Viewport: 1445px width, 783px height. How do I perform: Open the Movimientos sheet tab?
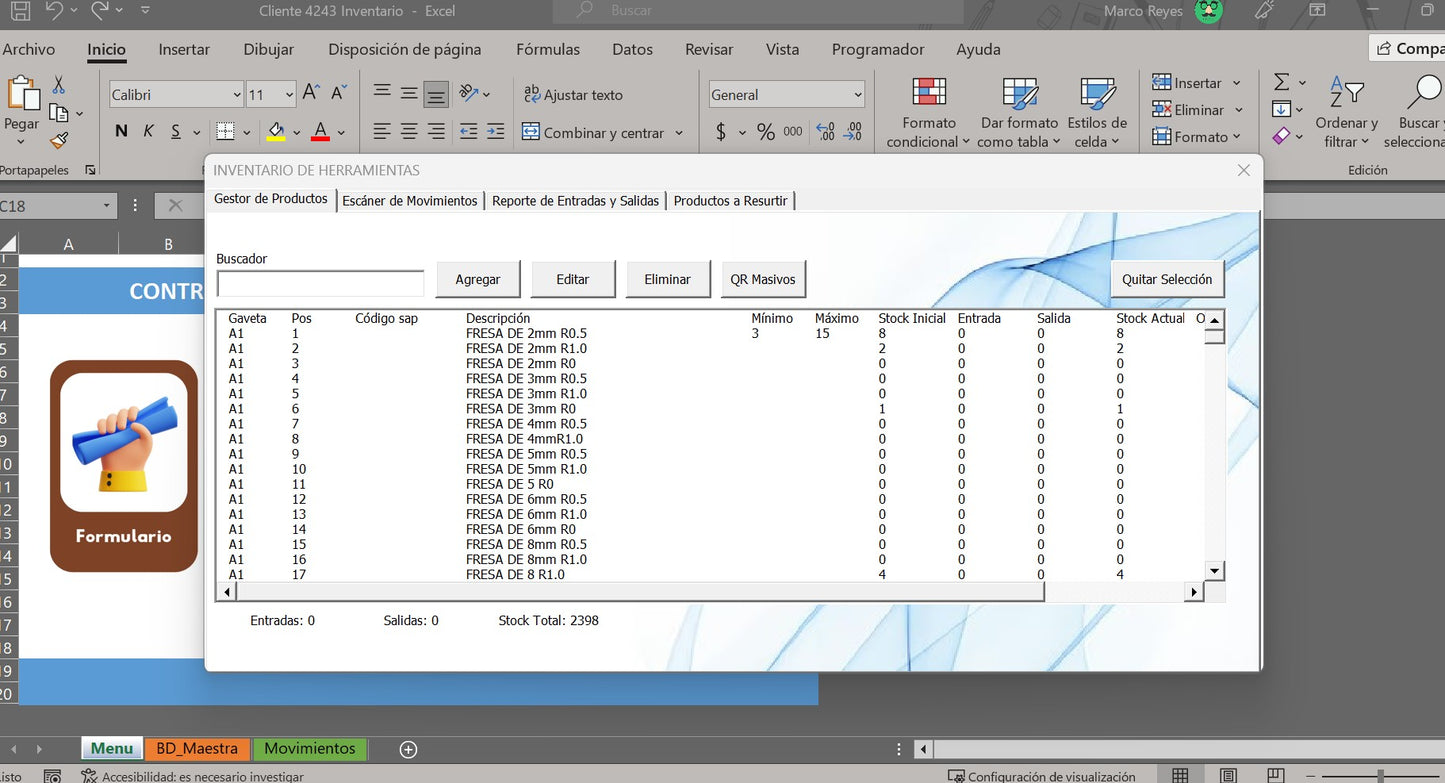pyautogui.click(x=310, y=748)
